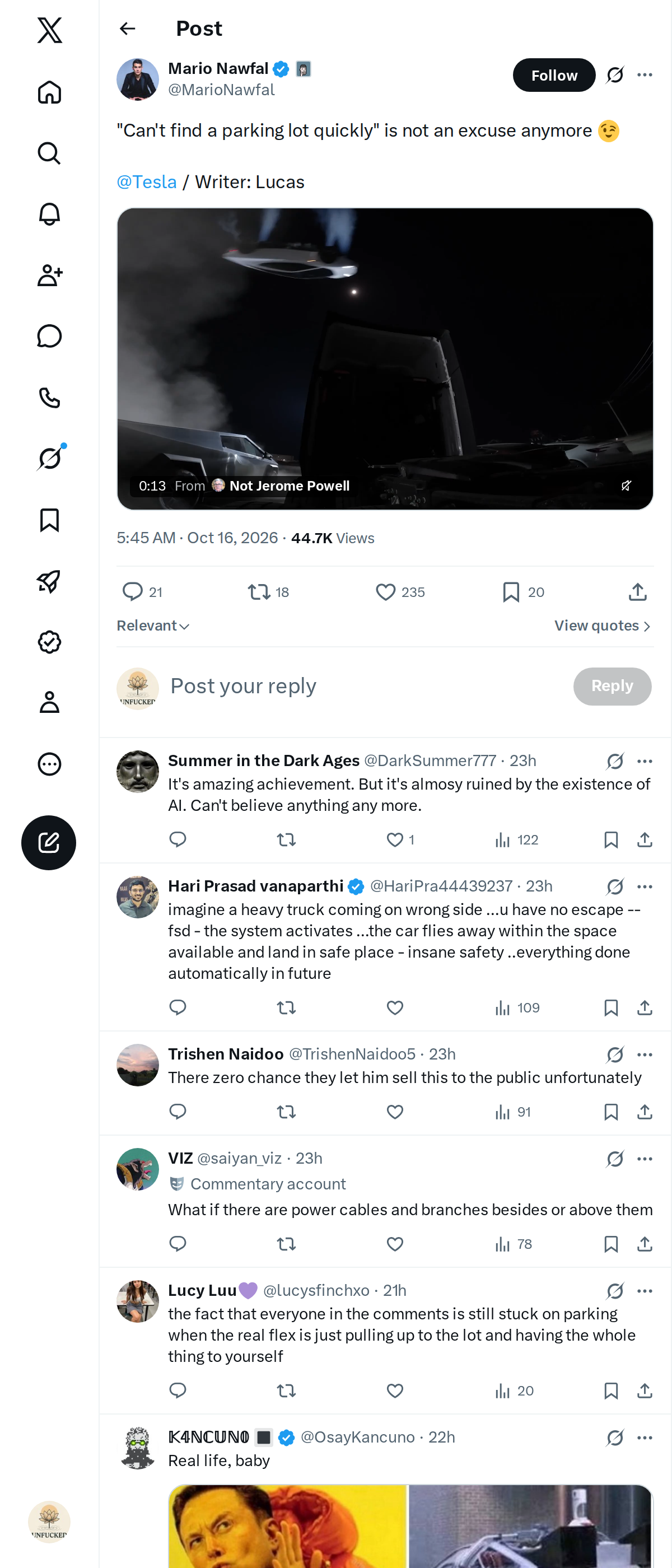
Task: Open more options on Mario Nawfal's post
Action: coord(645,75)
